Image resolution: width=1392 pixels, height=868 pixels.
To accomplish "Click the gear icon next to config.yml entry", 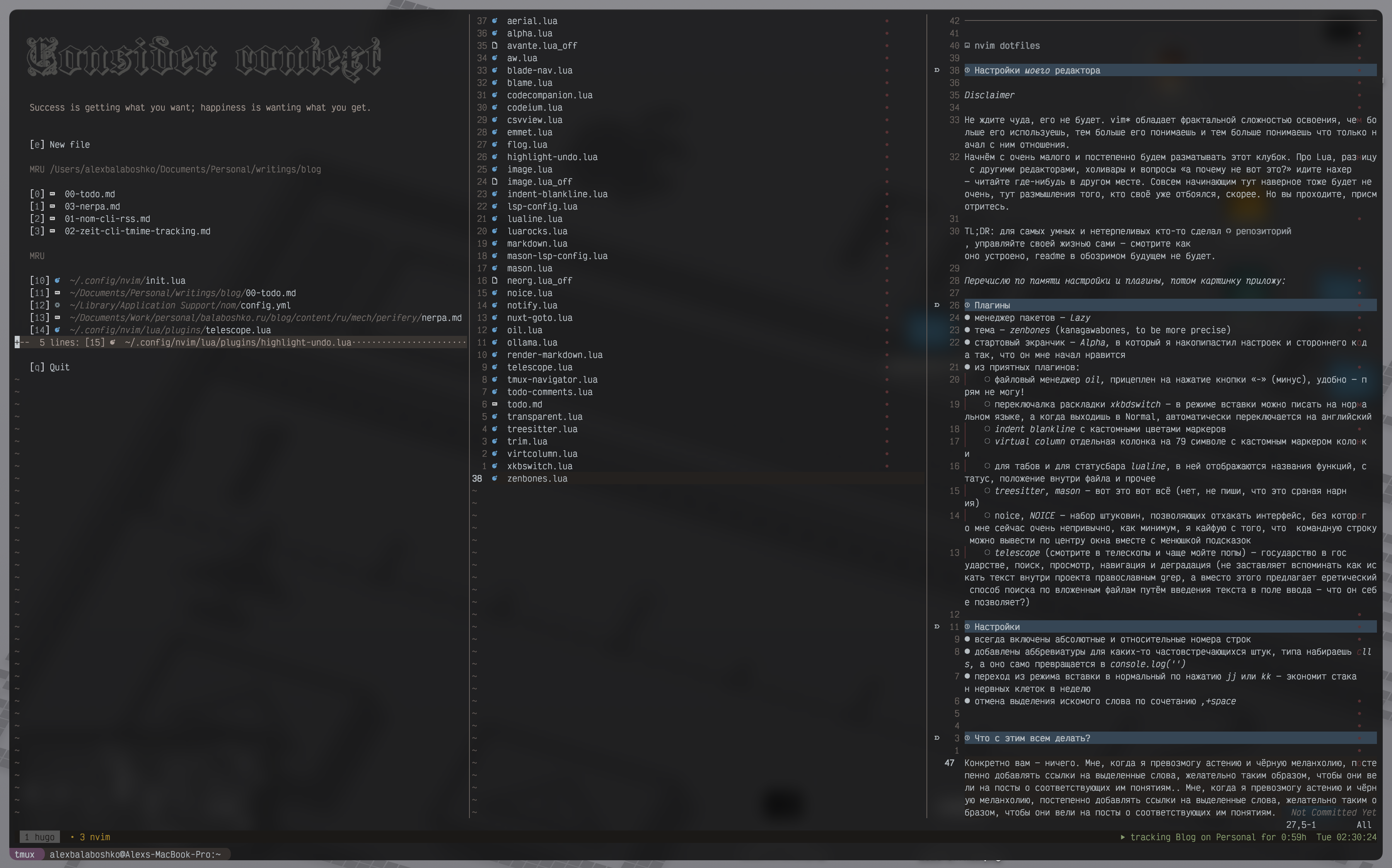I will [57, 305].
